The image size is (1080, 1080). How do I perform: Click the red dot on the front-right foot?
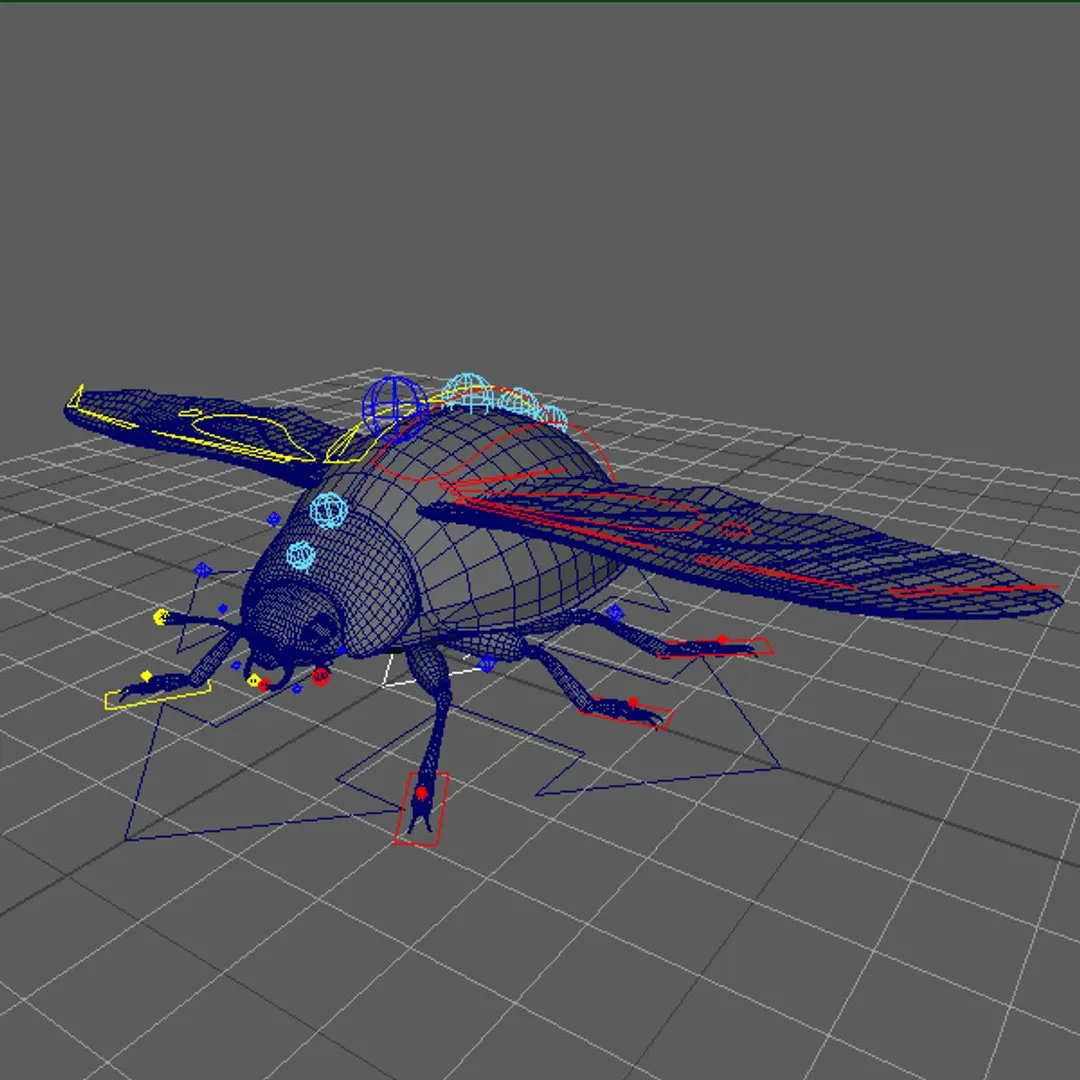pos(422,793)
